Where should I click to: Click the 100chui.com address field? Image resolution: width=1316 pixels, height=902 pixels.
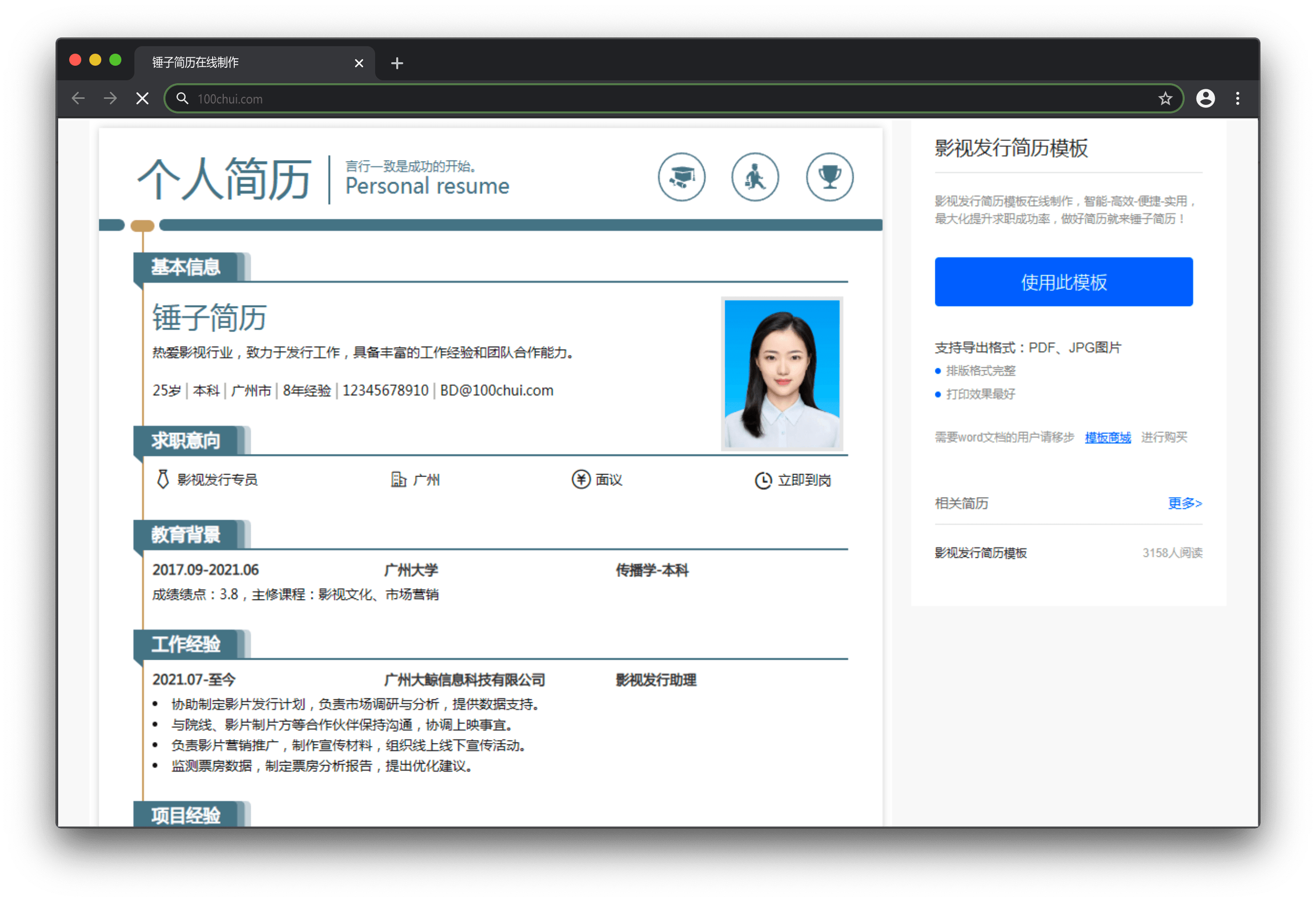click(x=674, y=99)
